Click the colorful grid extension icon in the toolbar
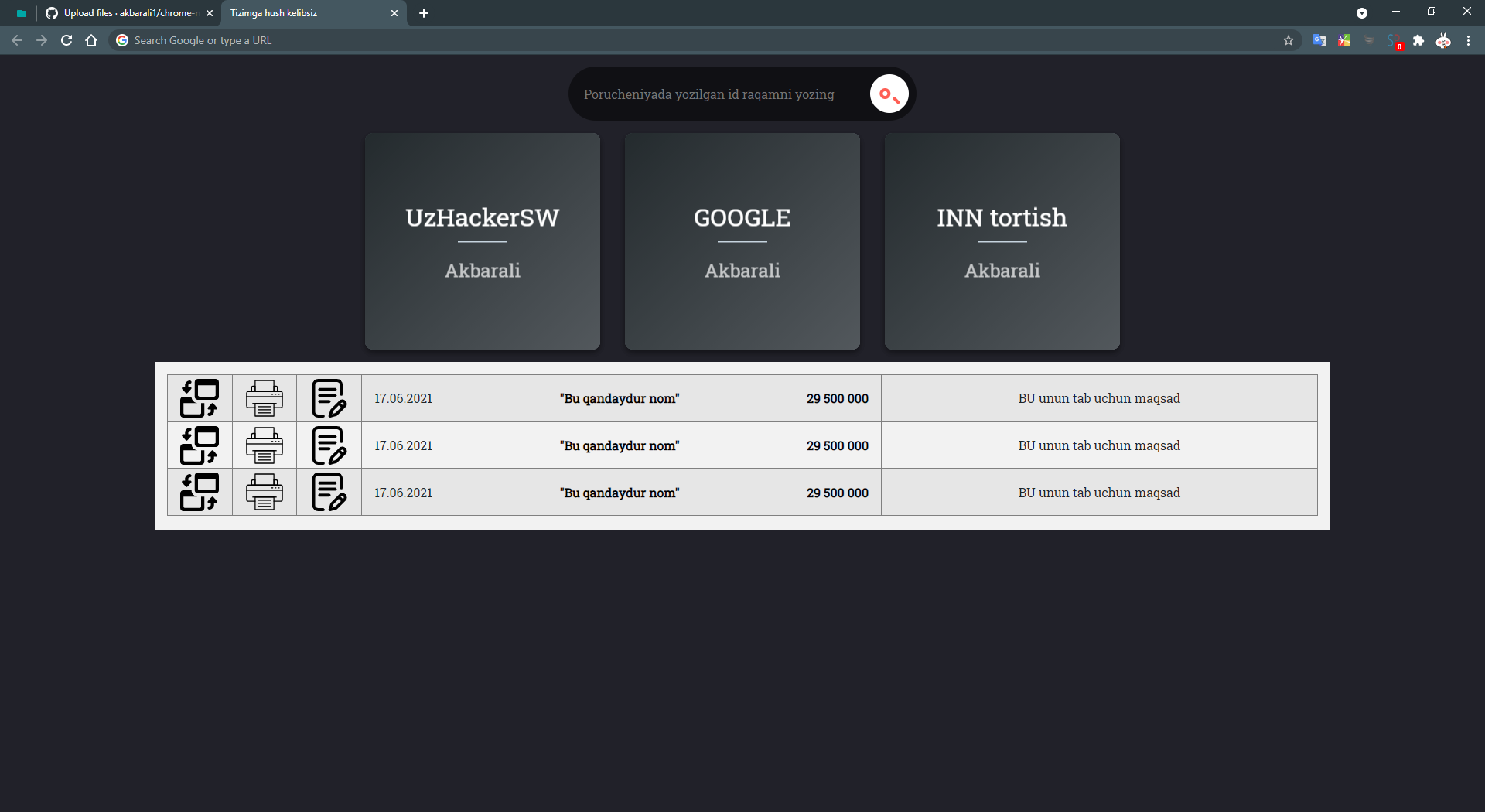Image resolution: width=1485 pixels, height=812 pixels. point(1344,40)
